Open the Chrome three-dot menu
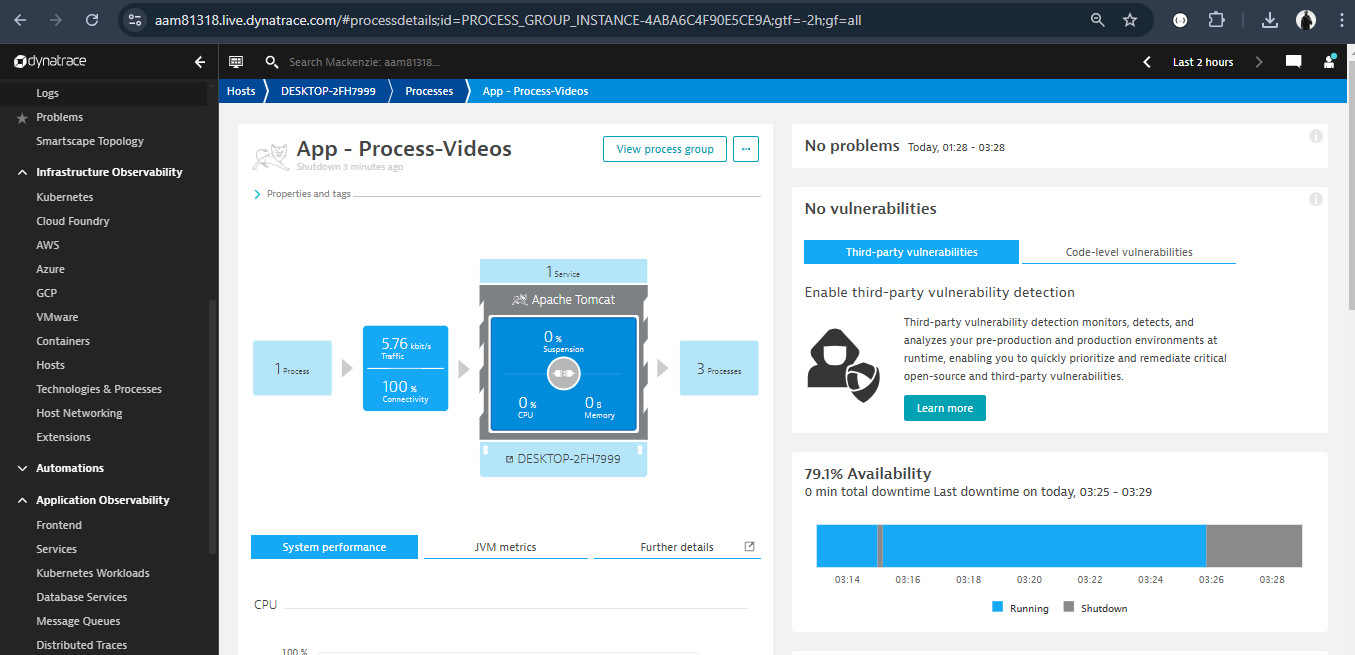This screenshot has height=655, width=1355. point(1339,20)
